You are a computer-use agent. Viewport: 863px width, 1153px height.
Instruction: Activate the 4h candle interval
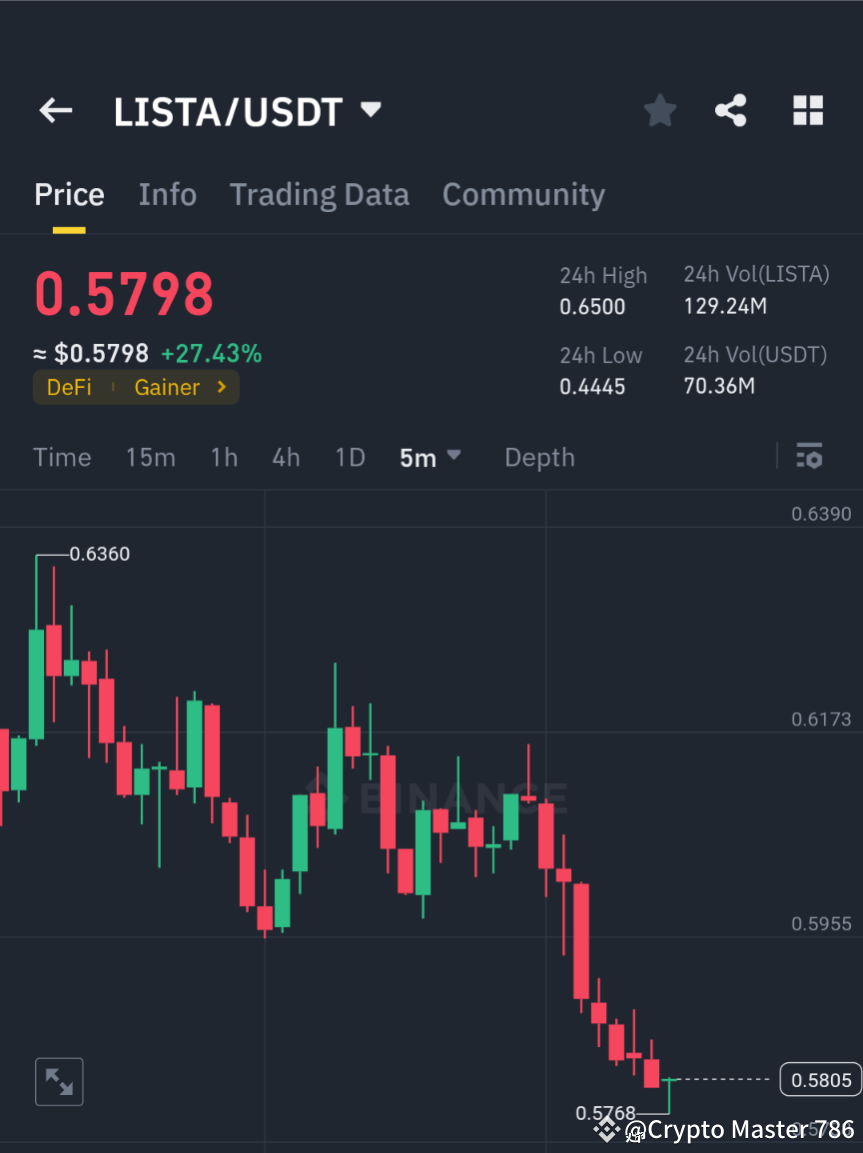click(286, 457)
